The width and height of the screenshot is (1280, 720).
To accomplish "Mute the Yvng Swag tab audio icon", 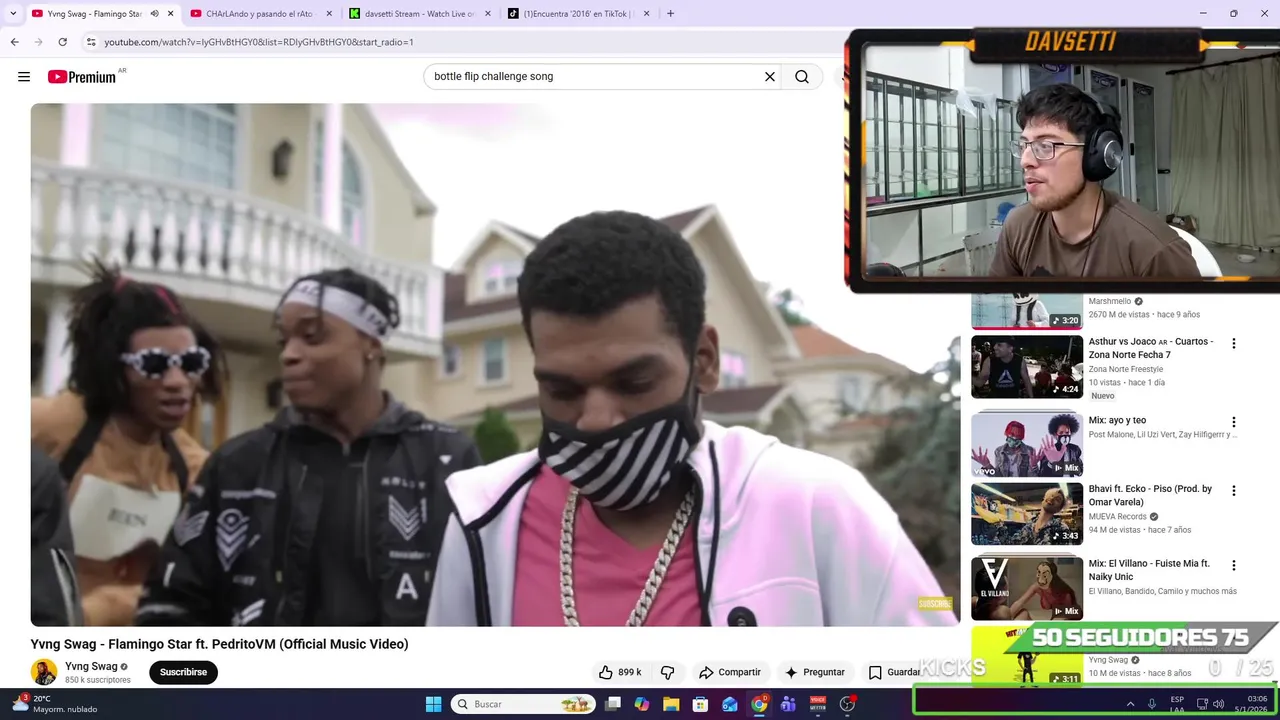I will pos(154,14).
